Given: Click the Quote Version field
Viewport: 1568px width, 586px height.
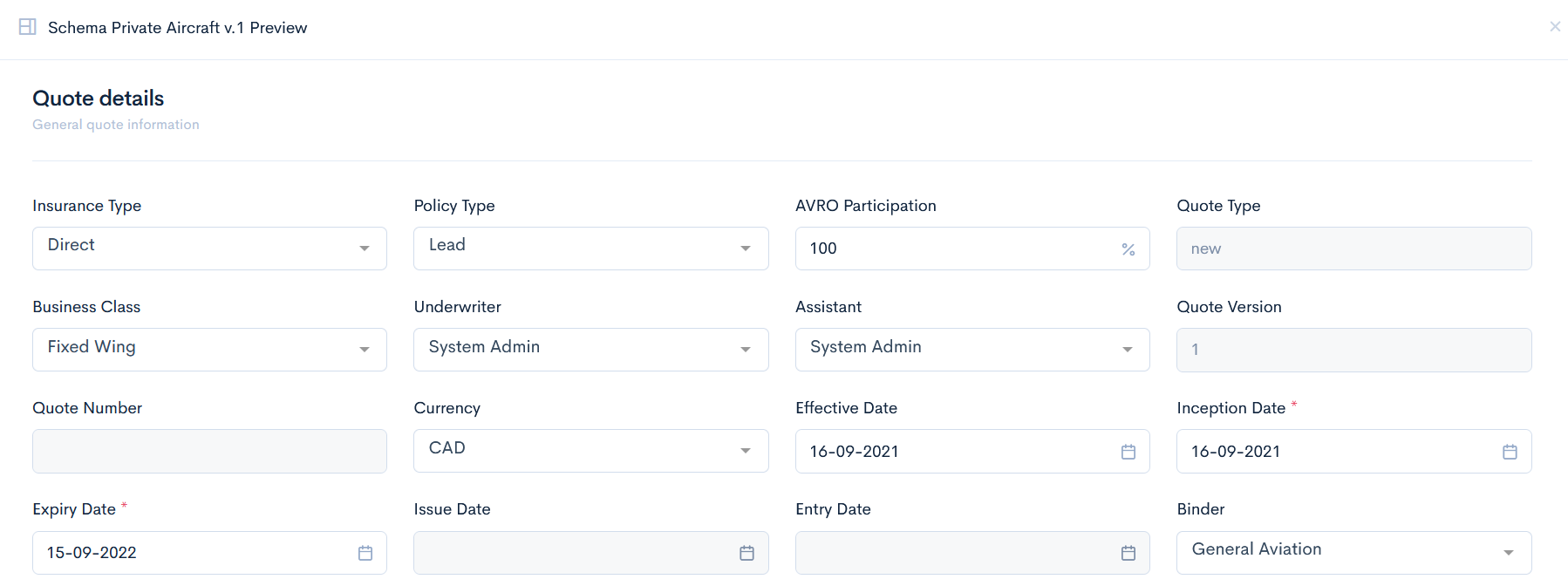Looking at the screenshot, I should (x=1353, y=350).
